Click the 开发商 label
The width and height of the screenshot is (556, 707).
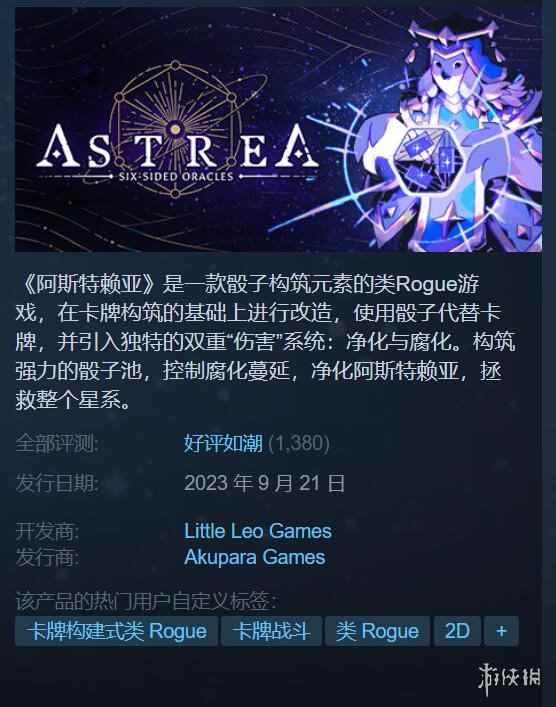pyautogui.click(x=47, y=531)
